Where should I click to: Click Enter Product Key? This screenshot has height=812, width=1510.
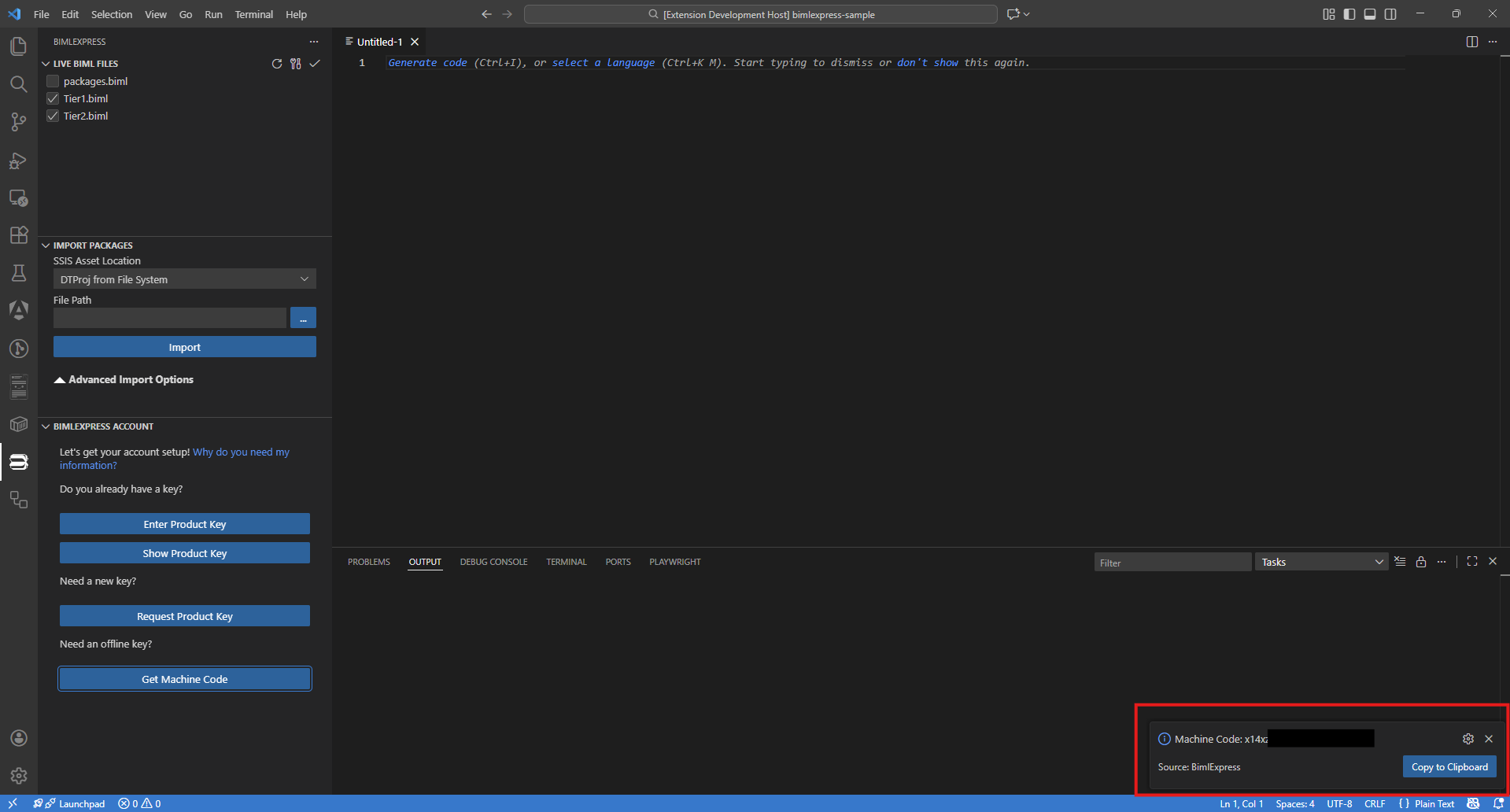pyautogui.click(x=184, y=523)
